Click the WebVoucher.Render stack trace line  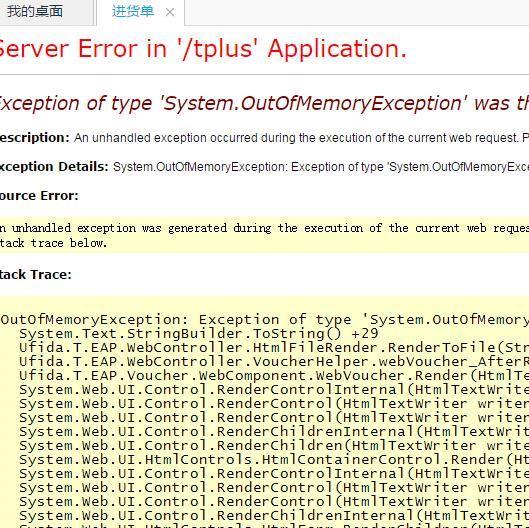(274, 376)
